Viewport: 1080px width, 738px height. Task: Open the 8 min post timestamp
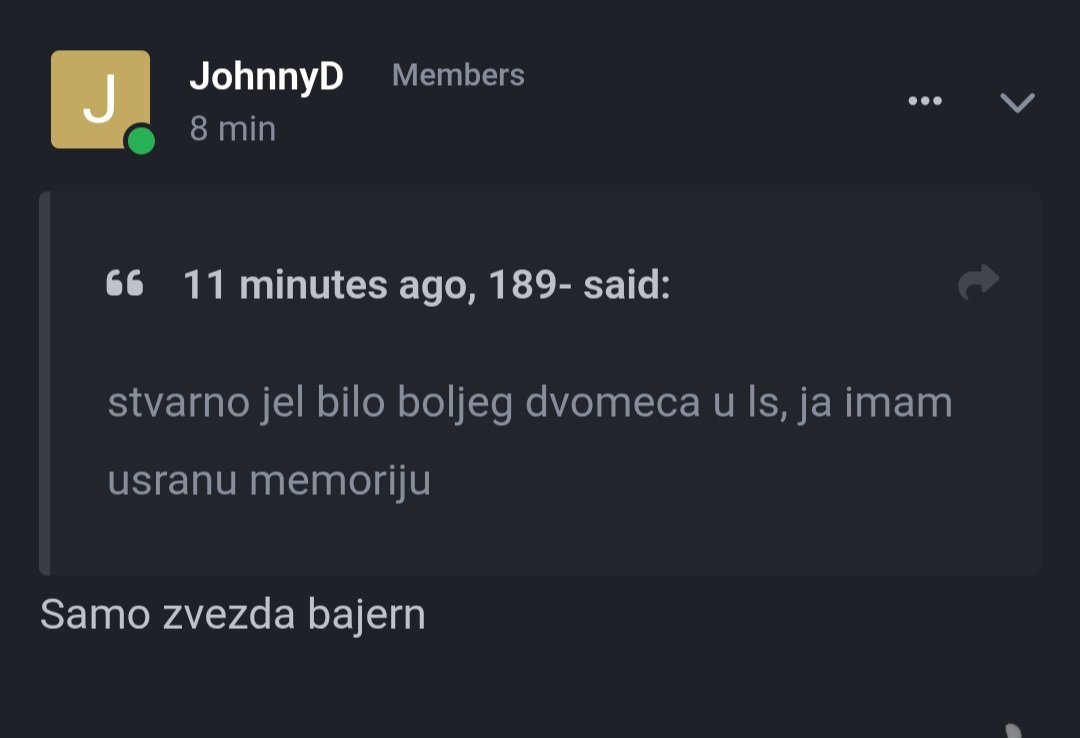[x=233, y=129]
